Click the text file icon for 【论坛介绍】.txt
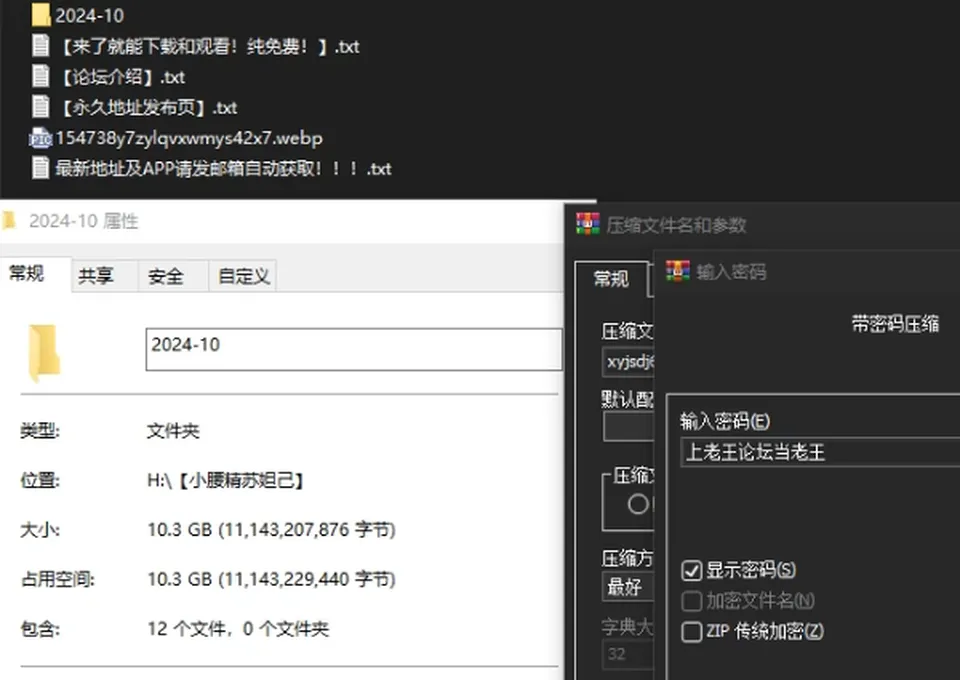The height and width of the screenshot is (680, 960). point(40,77)
